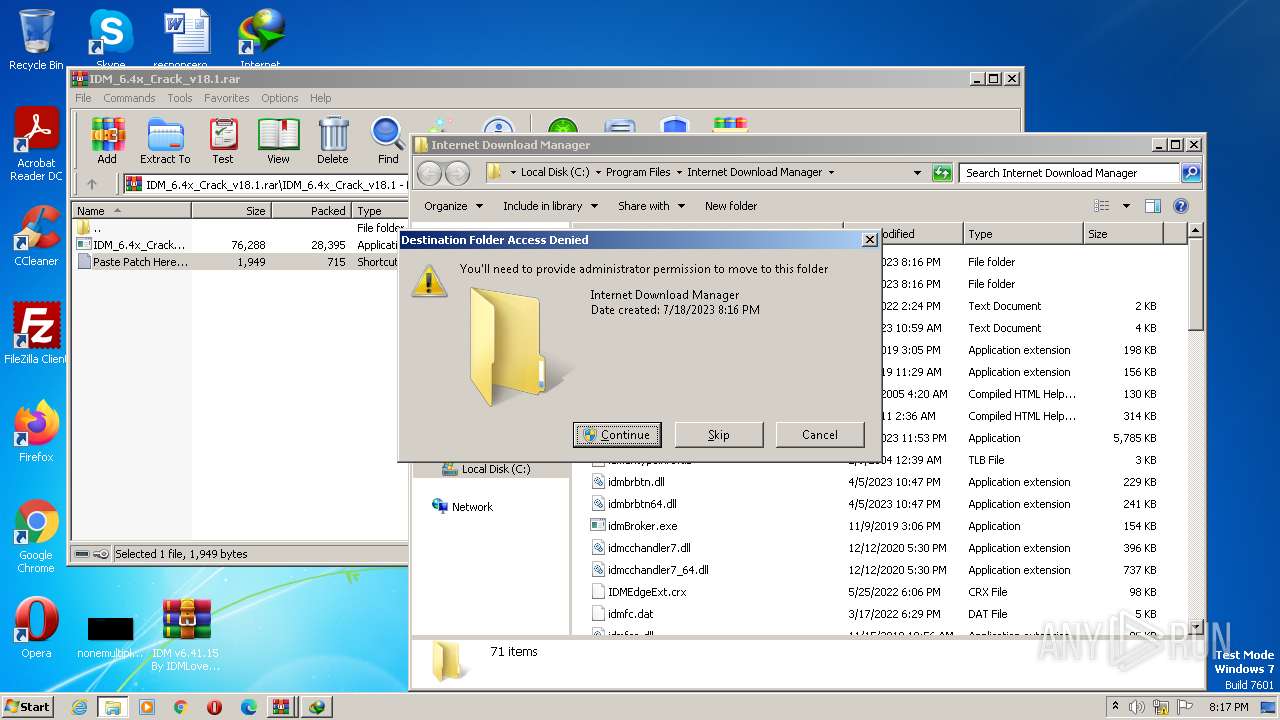Open WinRAR Tools menu
This screenshot has width=1280, height=720.
click(180, 98)
